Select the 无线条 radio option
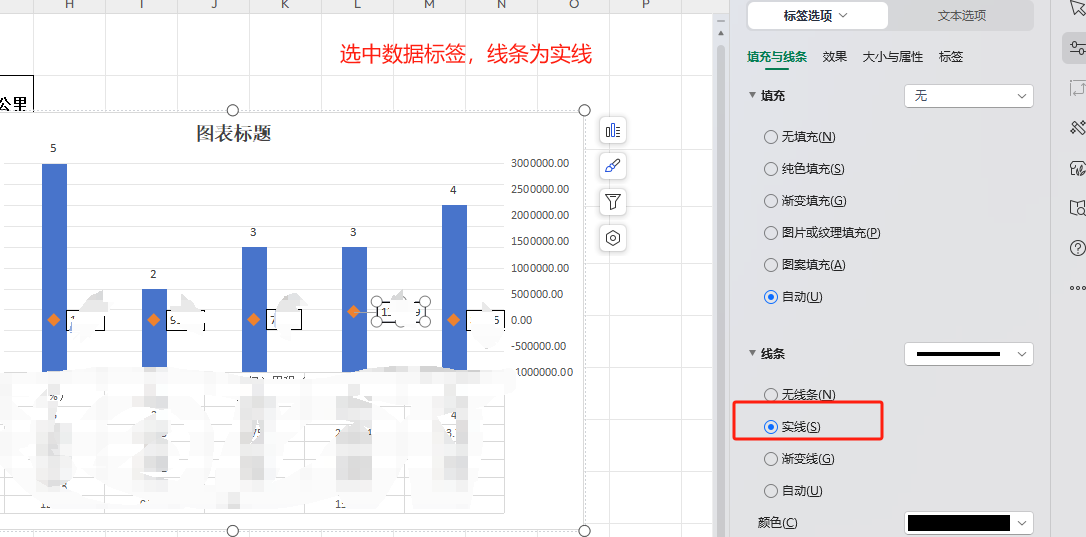1086x537 pixels. pyautogui.click(x=770, y=395)
